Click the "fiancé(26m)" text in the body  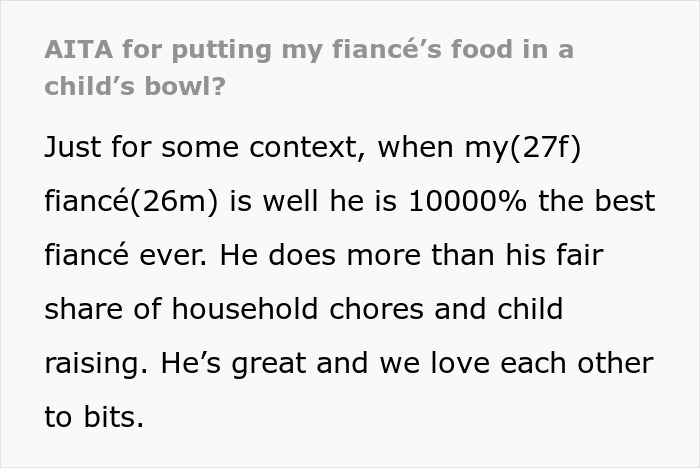pyautogui.click(x=132, y=201)
